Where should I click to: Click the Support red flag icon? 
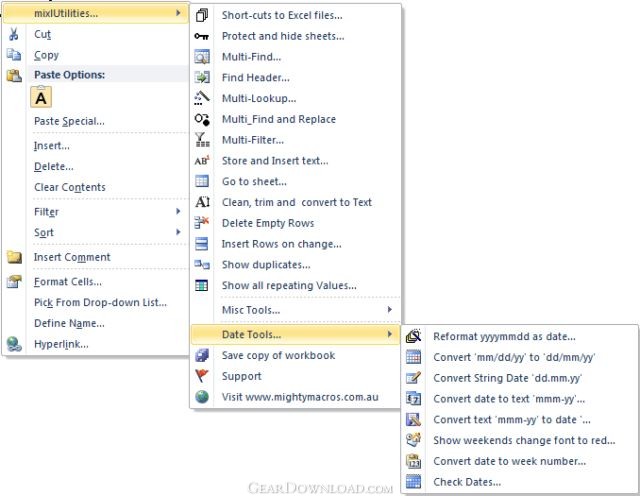tap(202, 376)
